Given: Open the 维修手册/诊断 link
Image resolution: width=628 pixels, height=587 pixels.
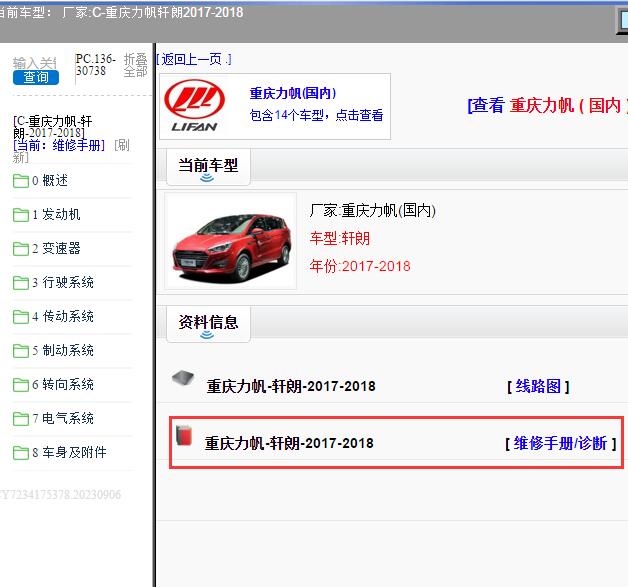Looking at the screenshot, I should tap(560, 444).
